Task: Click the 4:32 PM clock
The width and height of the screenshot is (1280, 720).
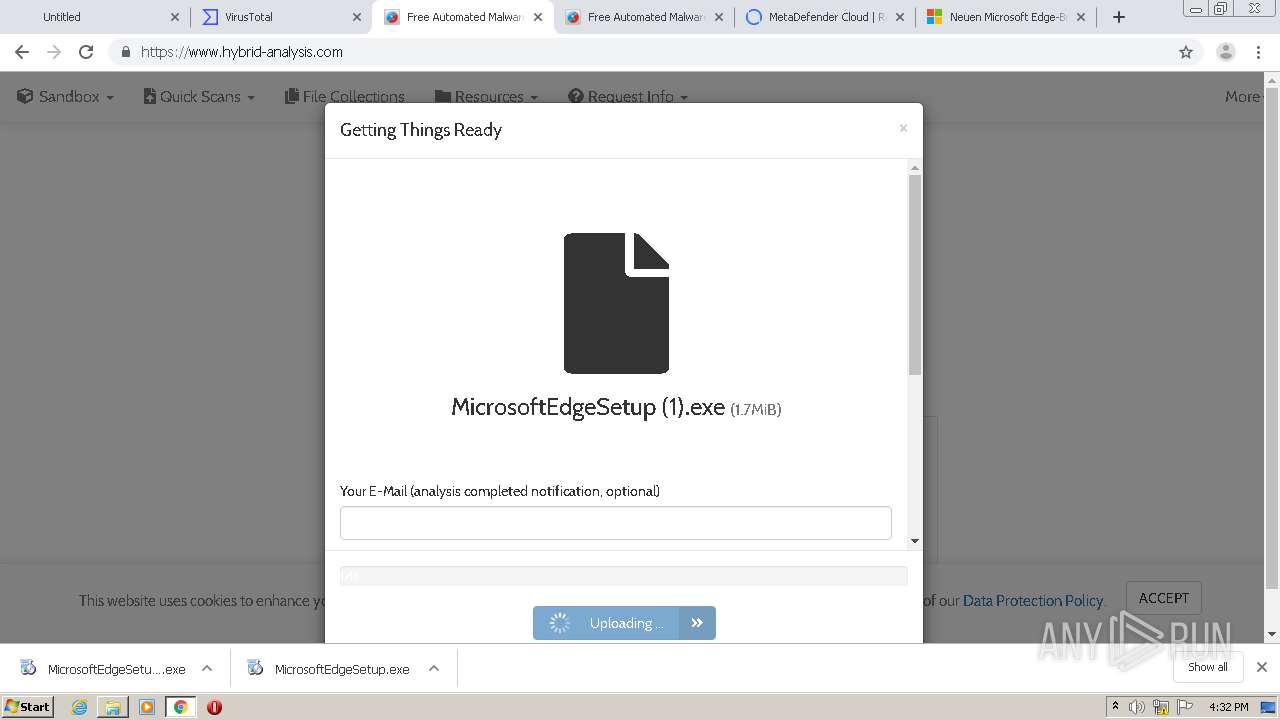Action: coord(1229,707)
